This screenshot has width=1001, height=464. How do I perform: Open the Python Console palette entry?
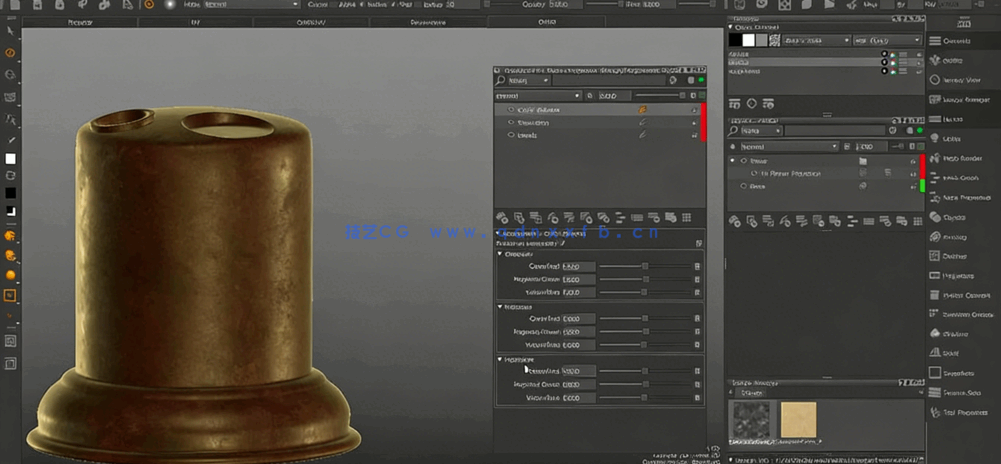960,296
